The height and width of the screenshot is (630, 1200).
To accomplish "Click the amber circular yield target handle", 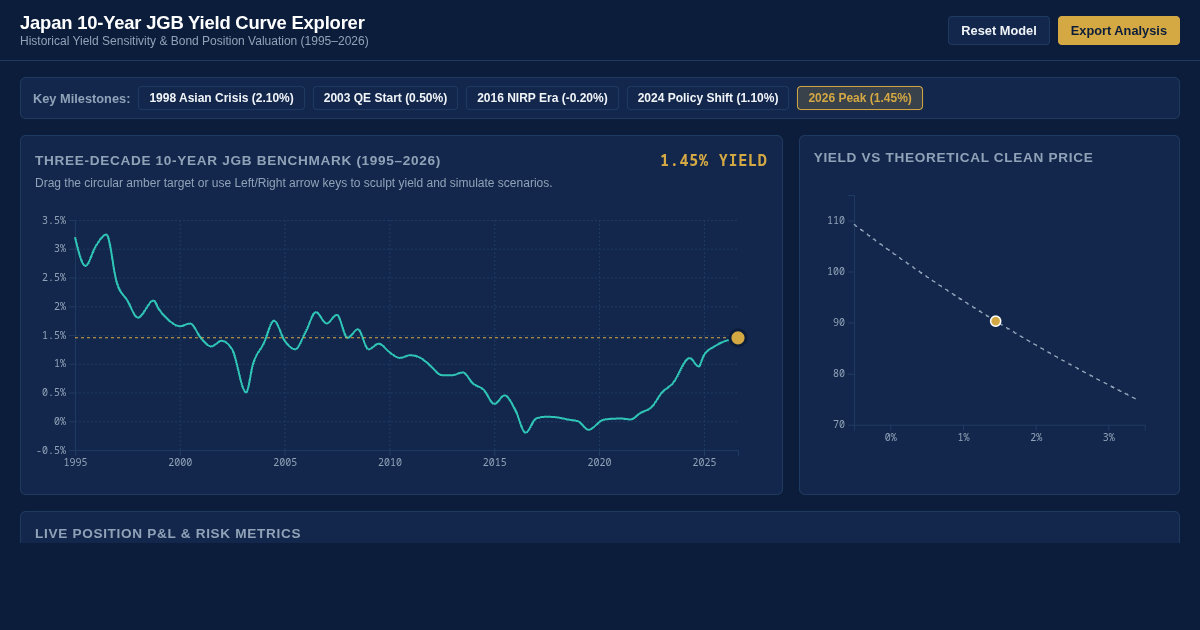I will point(738,338).
